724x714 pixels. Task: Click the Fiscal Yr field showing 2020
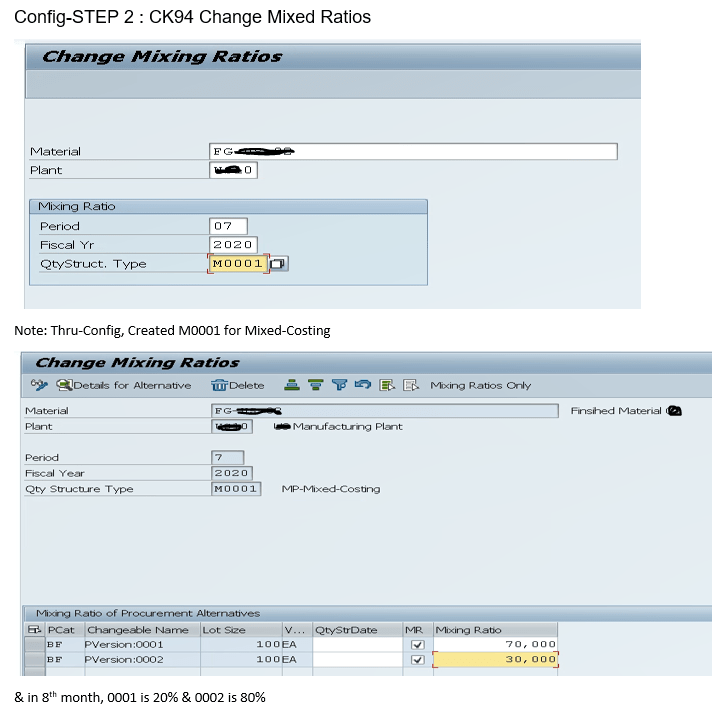(233, 245)
